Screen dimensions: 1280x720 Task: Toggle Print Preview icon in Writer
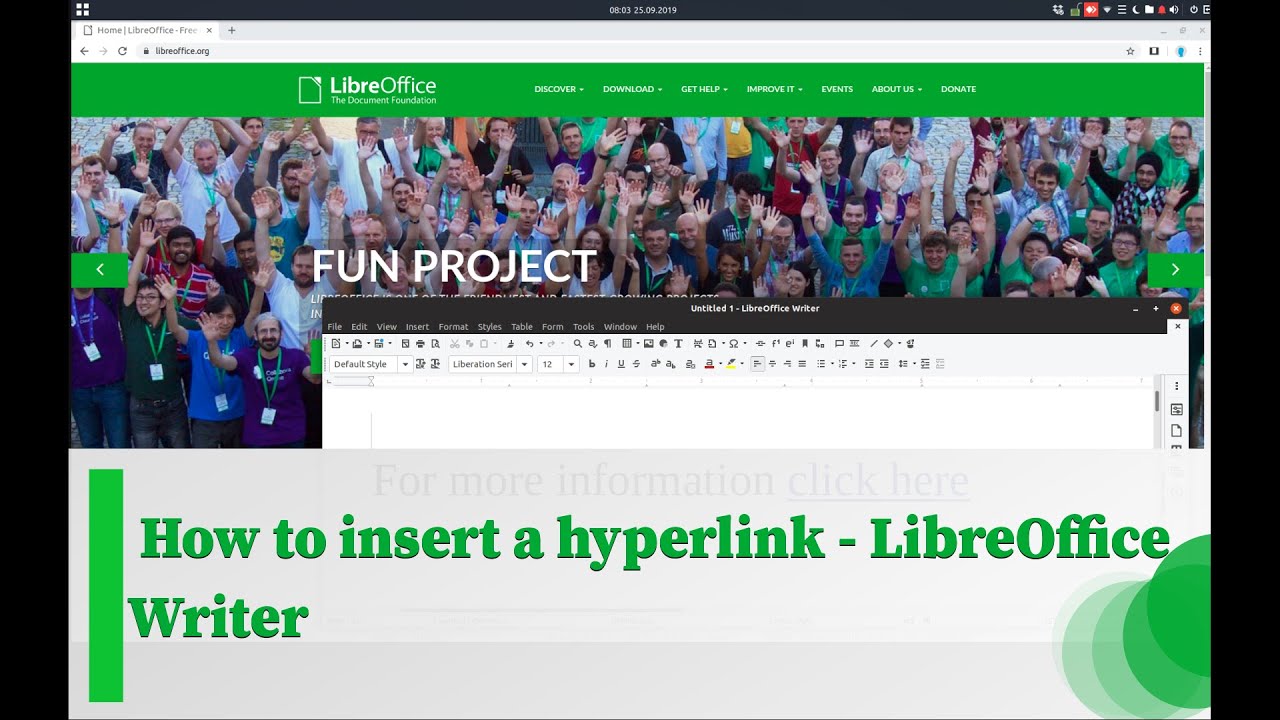coord(435,343)
